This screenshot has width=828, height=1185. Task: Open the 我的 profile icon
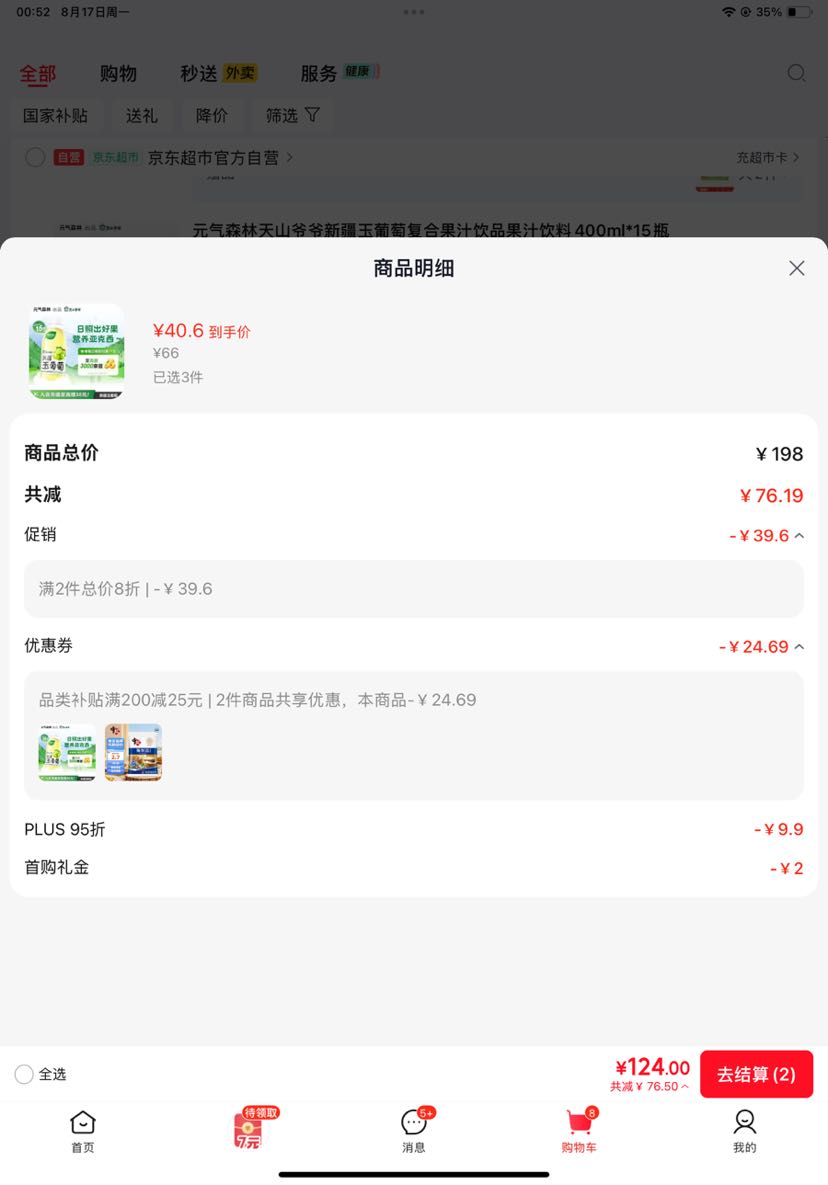click(744, 1131)
